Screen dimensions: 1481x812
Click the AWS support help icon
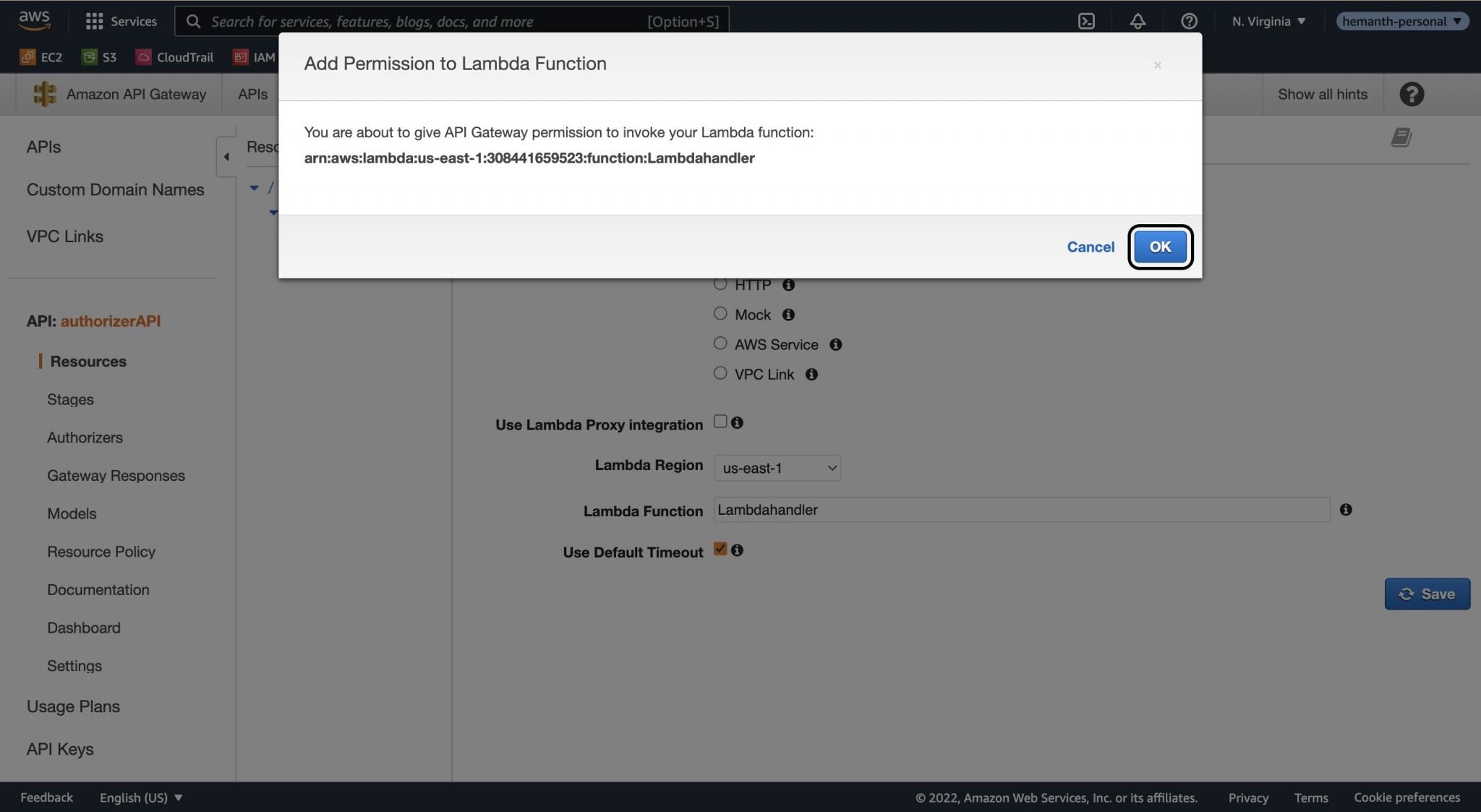(1189, 21)
